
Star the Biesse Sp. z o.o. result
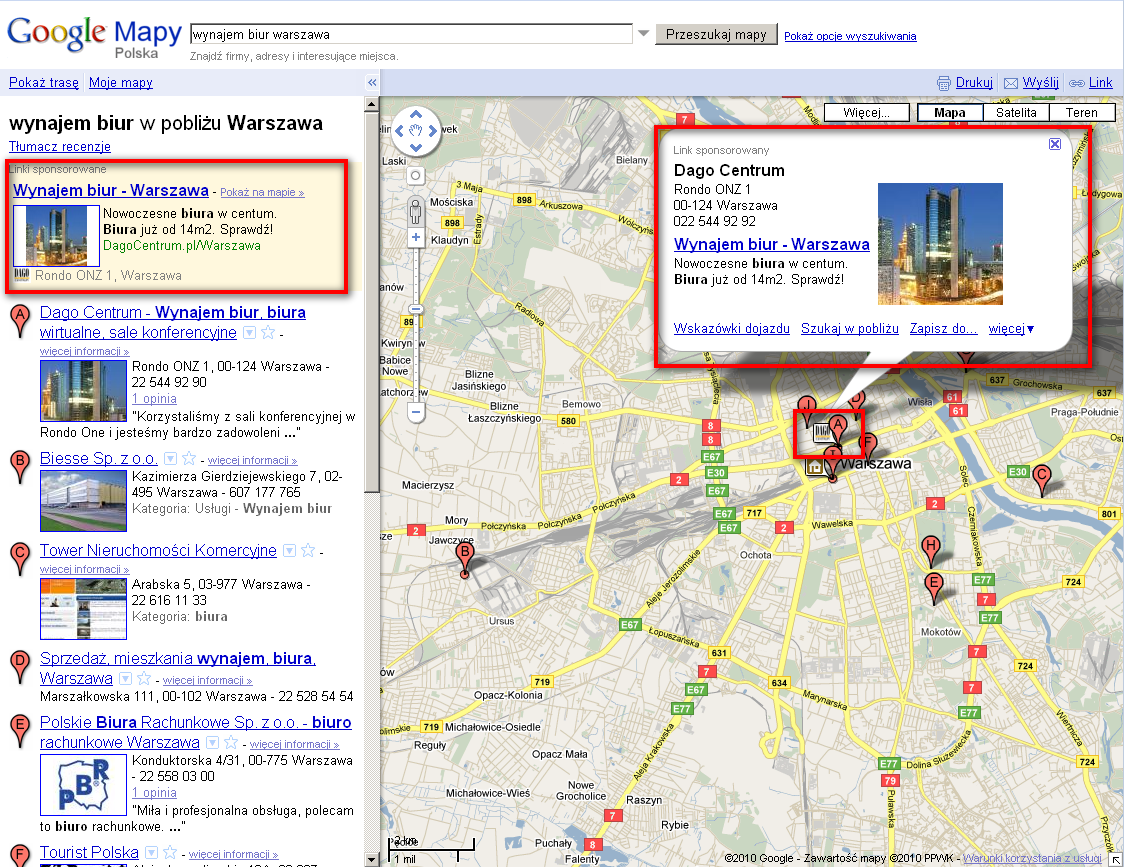tap(189, 458)
